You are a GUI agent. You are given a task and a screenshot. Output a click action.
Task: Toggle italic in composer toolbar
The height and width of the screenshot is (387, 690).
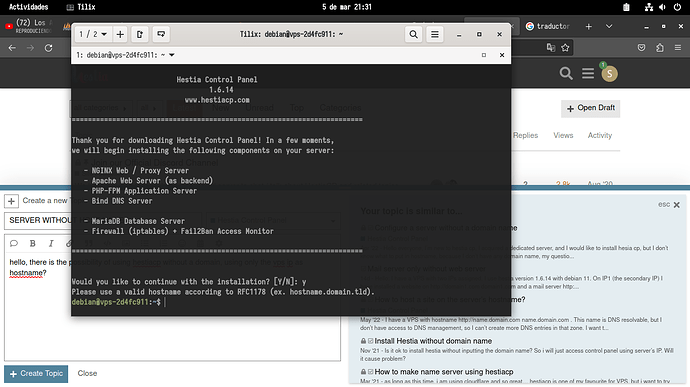click(x=51, y=243)
